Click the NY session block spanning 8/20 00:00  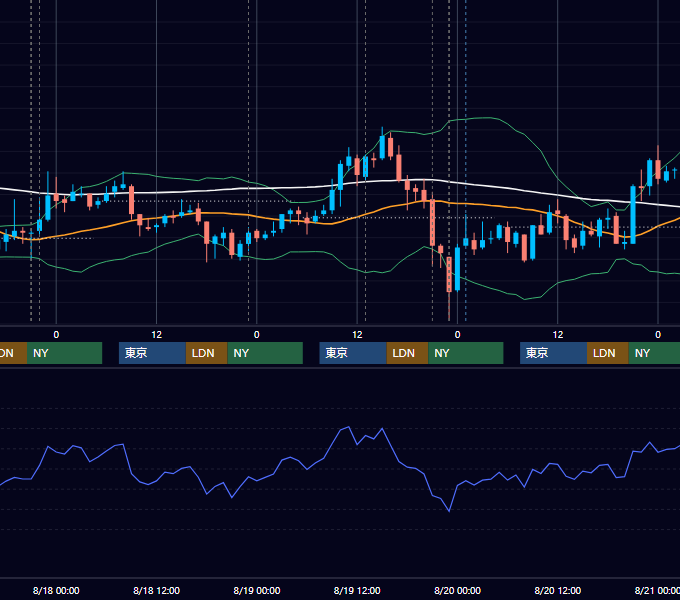pos(466,353)
